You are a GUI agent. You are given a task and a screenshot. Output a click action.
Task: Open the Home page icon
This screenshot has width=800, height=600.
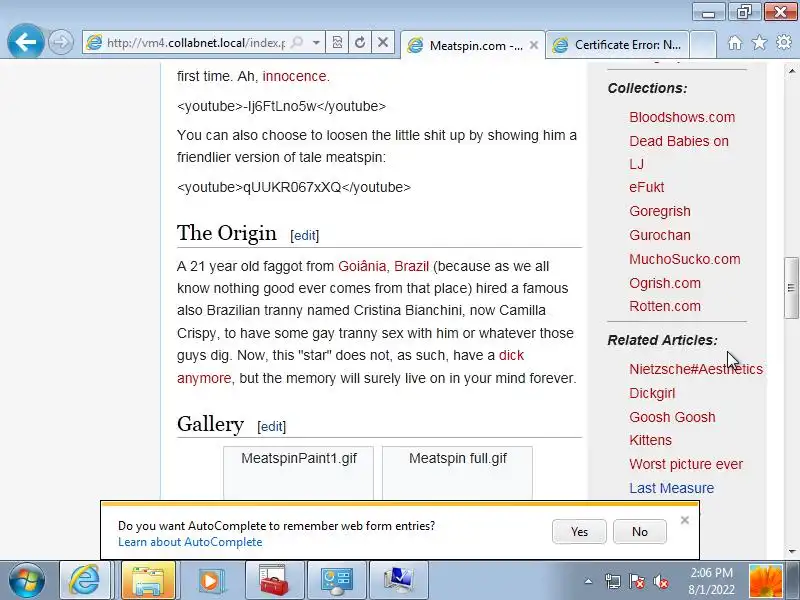pos(735,42)
